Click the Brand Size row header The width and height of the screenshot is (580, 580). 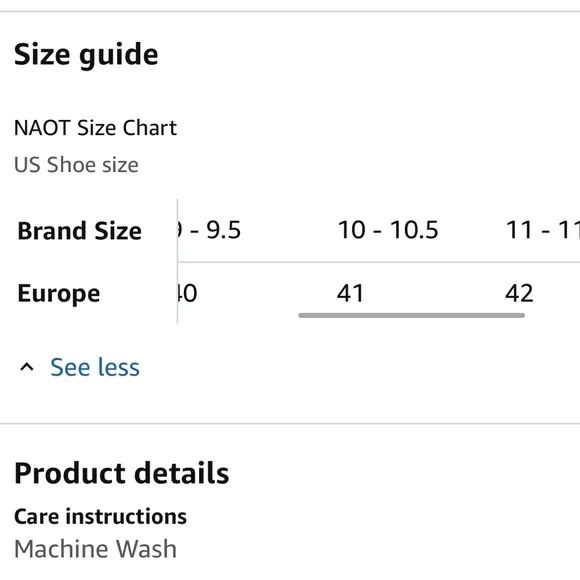(80, 231)
